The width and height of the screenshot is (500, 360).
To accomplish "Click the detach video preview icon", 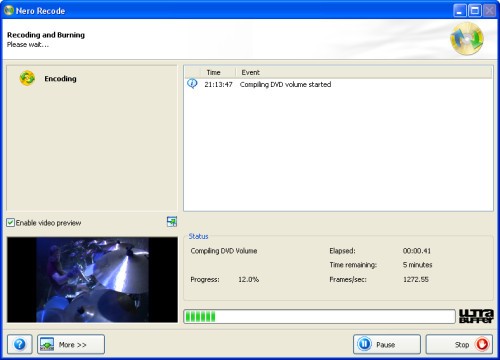I will [172, 222].
